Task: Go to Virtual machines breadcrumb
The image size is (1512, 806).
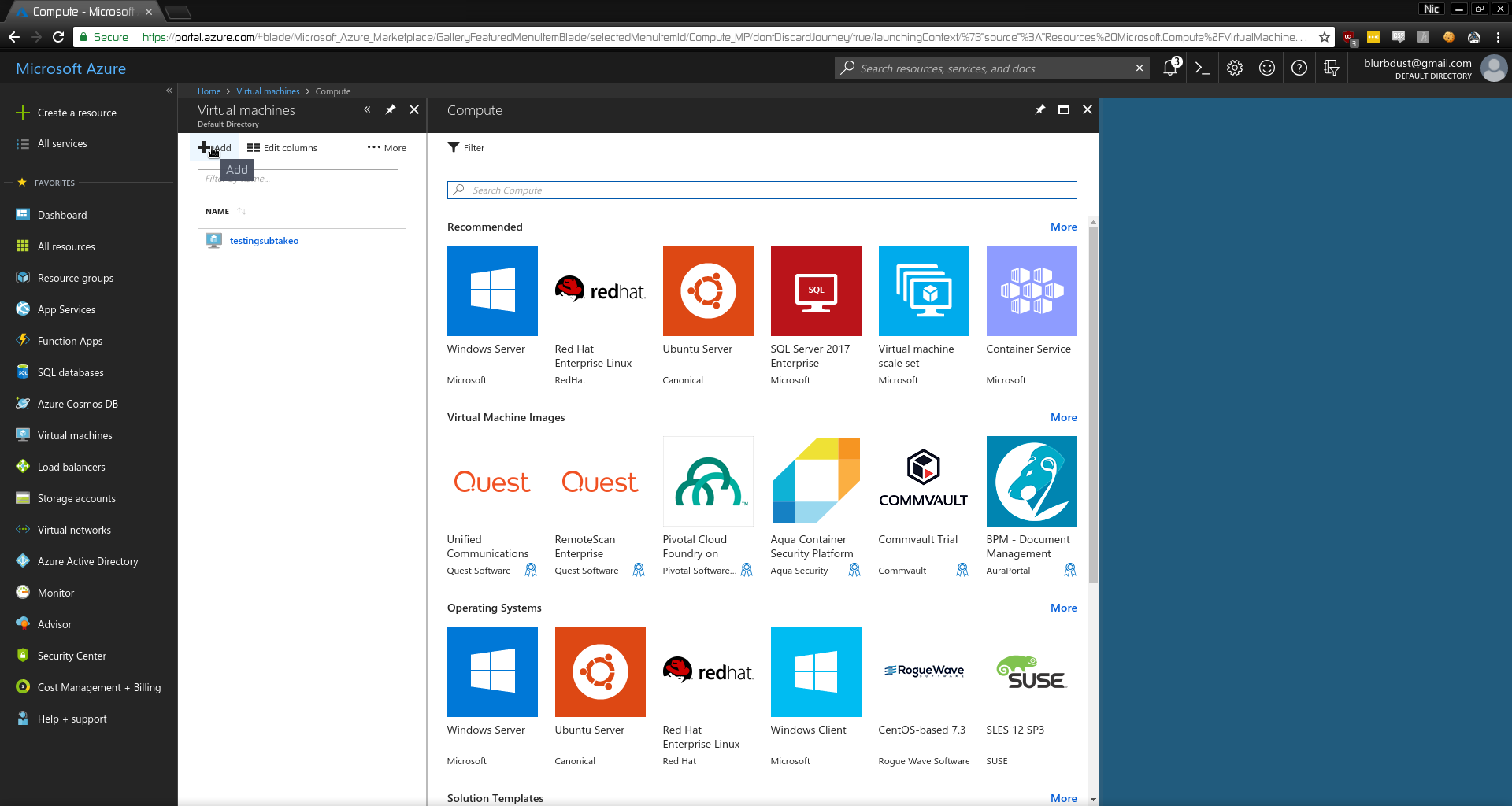Action: coord(268,91)
